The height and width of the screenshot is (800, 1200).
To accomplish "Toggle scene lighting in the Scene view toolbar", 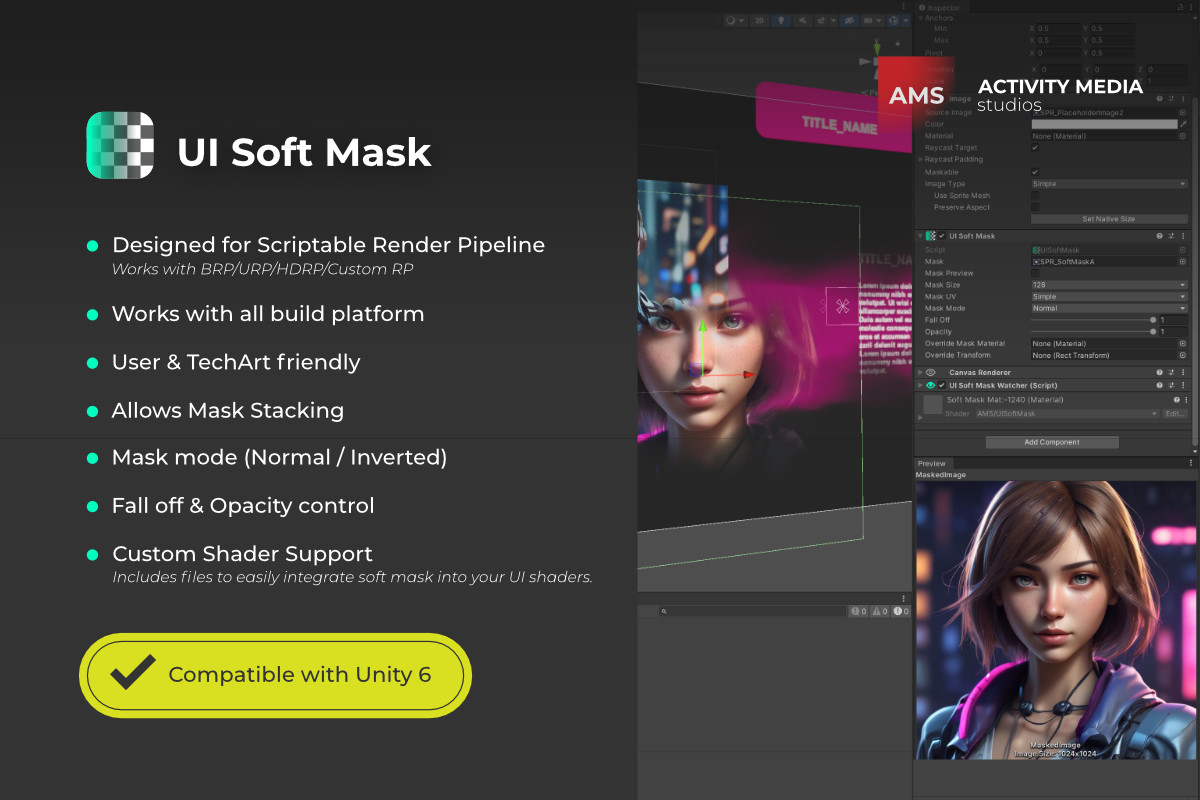I will 781,19.
